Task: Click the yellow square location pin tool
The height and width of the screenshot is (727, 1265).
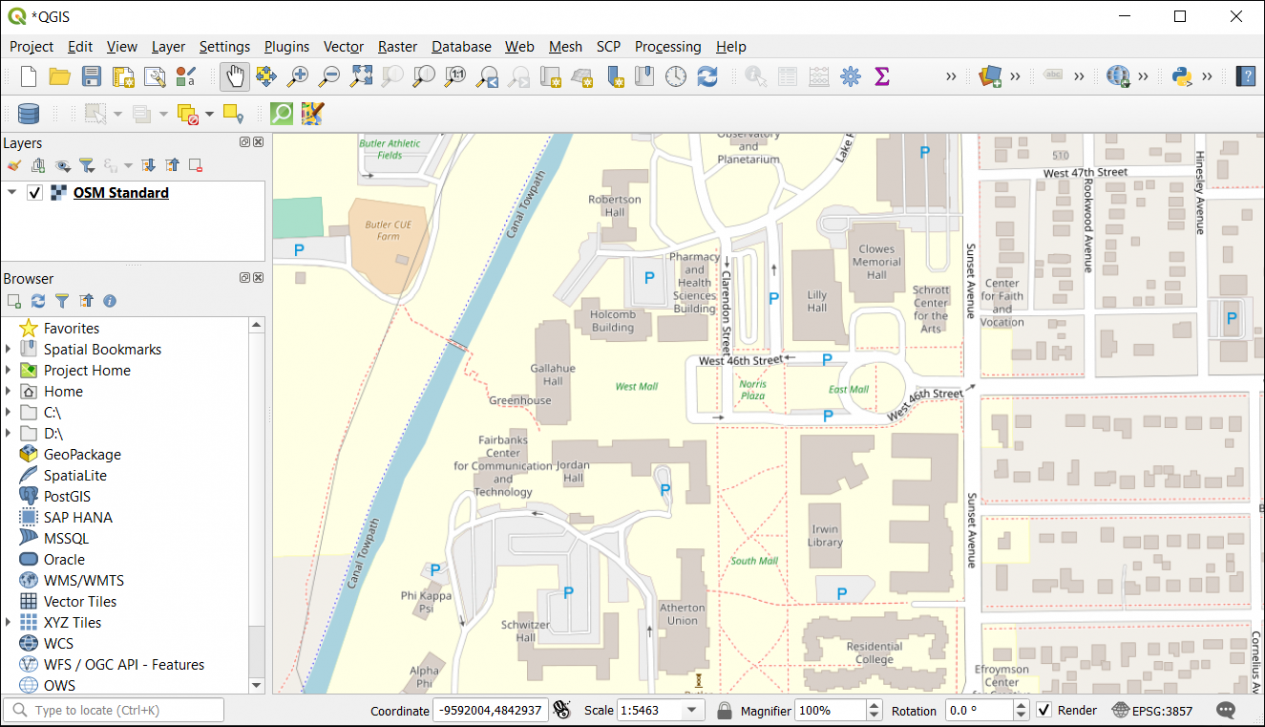Action: click(x=234, y=114)
